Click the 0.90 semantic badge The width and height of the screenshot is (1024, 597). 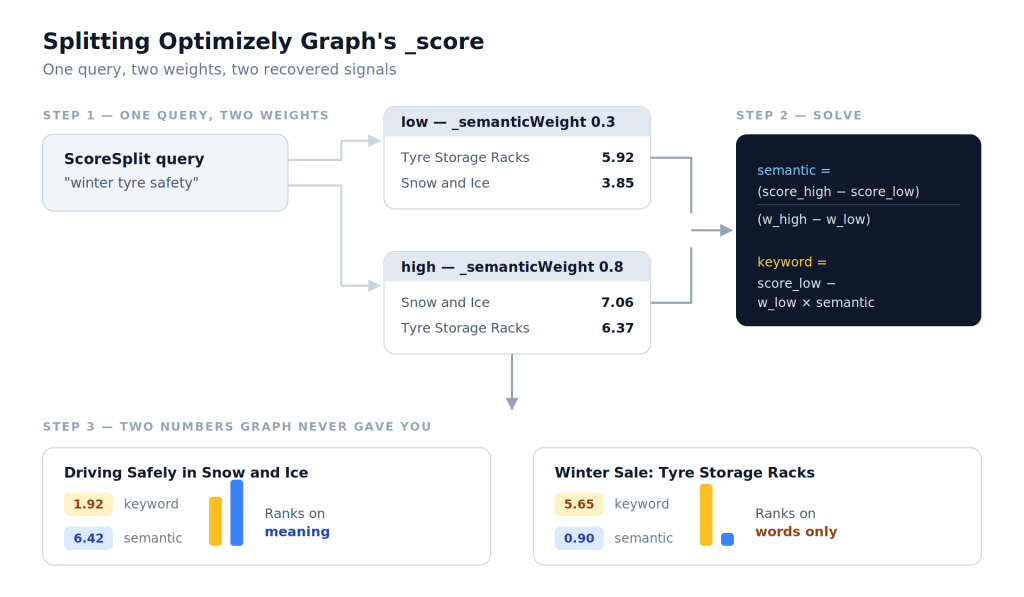click(x=579, y=538)
